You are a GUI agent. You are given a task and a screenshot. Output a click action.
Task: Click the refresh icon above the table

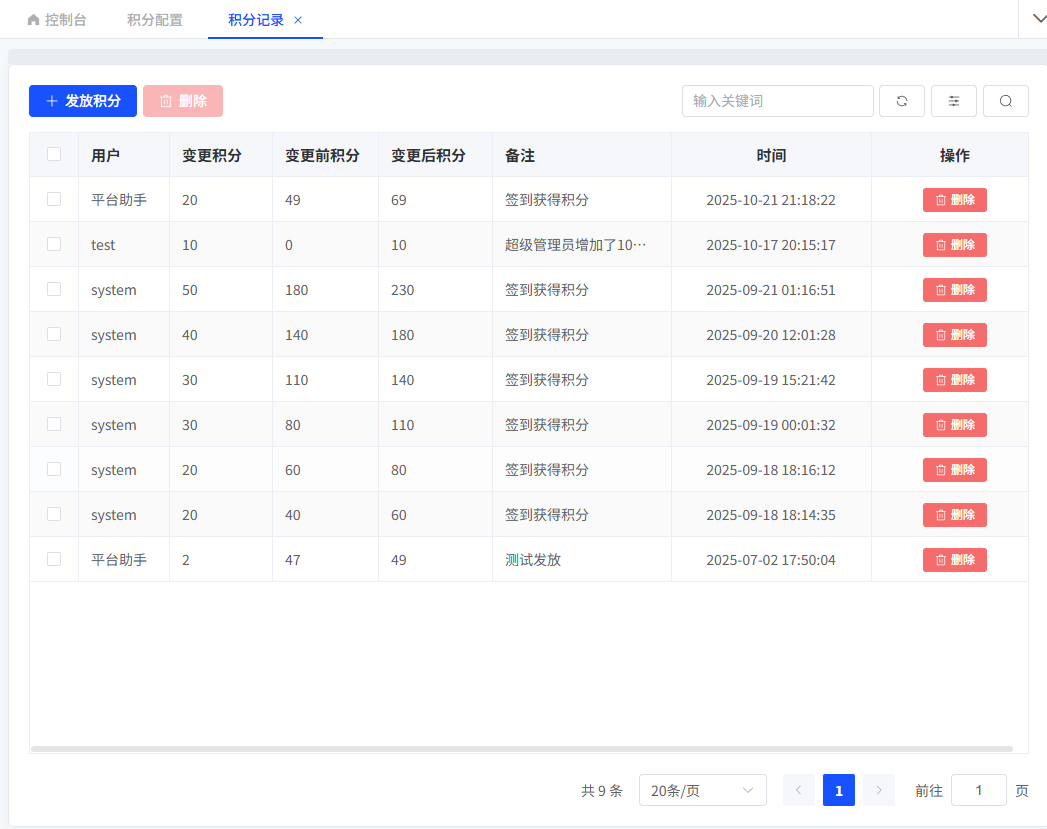[901, 101]
